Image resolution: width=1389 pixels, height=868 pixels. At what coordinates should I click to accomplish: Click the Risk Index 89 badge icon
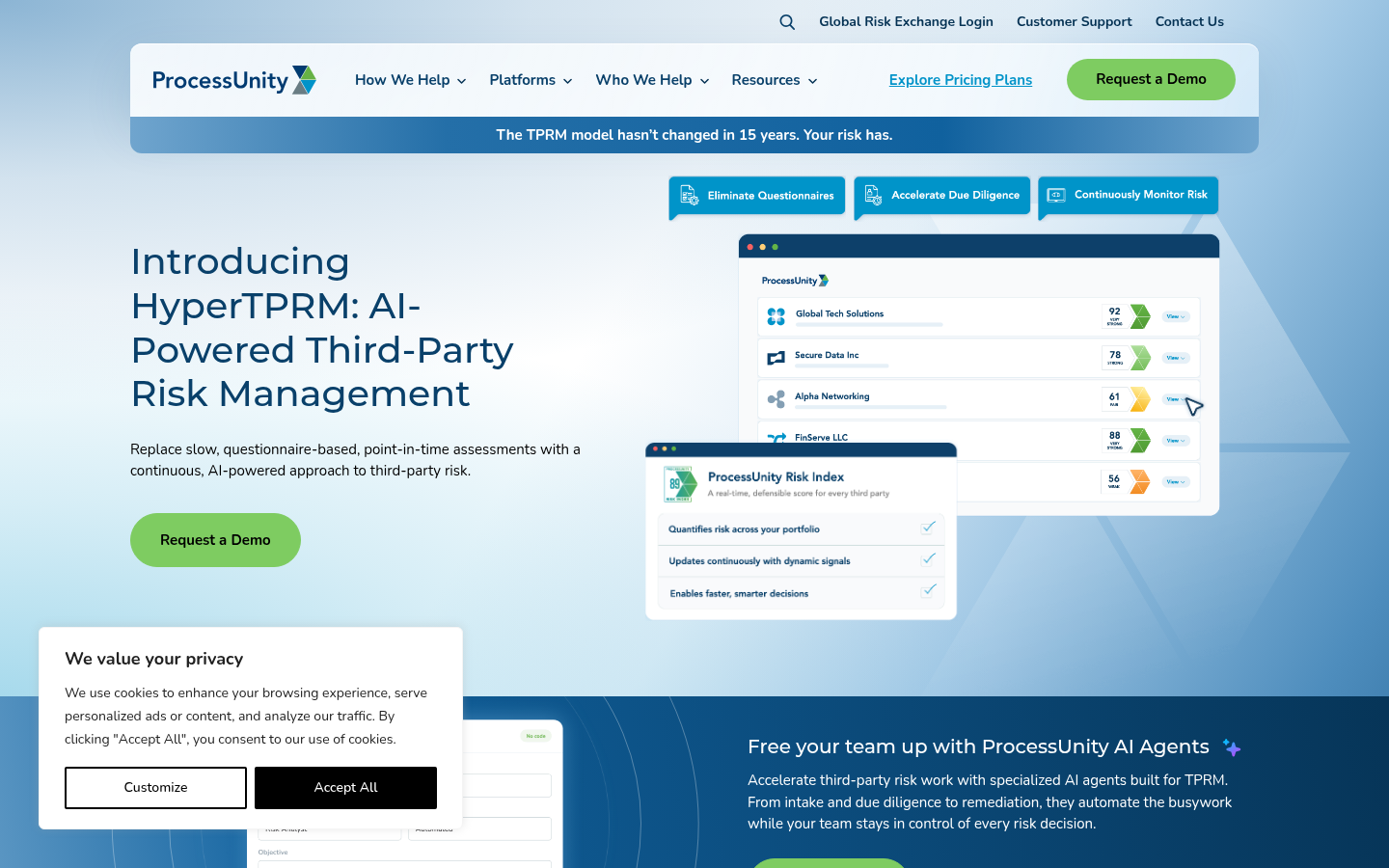click(x=680, y=484)
